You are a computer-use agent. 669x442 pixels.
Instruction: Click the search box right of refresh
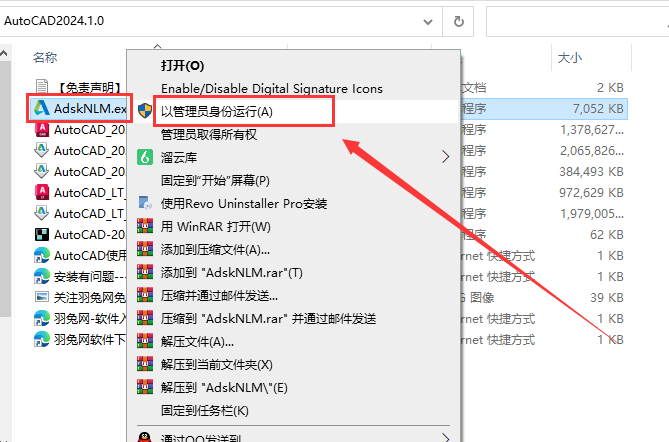pyautogui.click(x=577, y=21)
